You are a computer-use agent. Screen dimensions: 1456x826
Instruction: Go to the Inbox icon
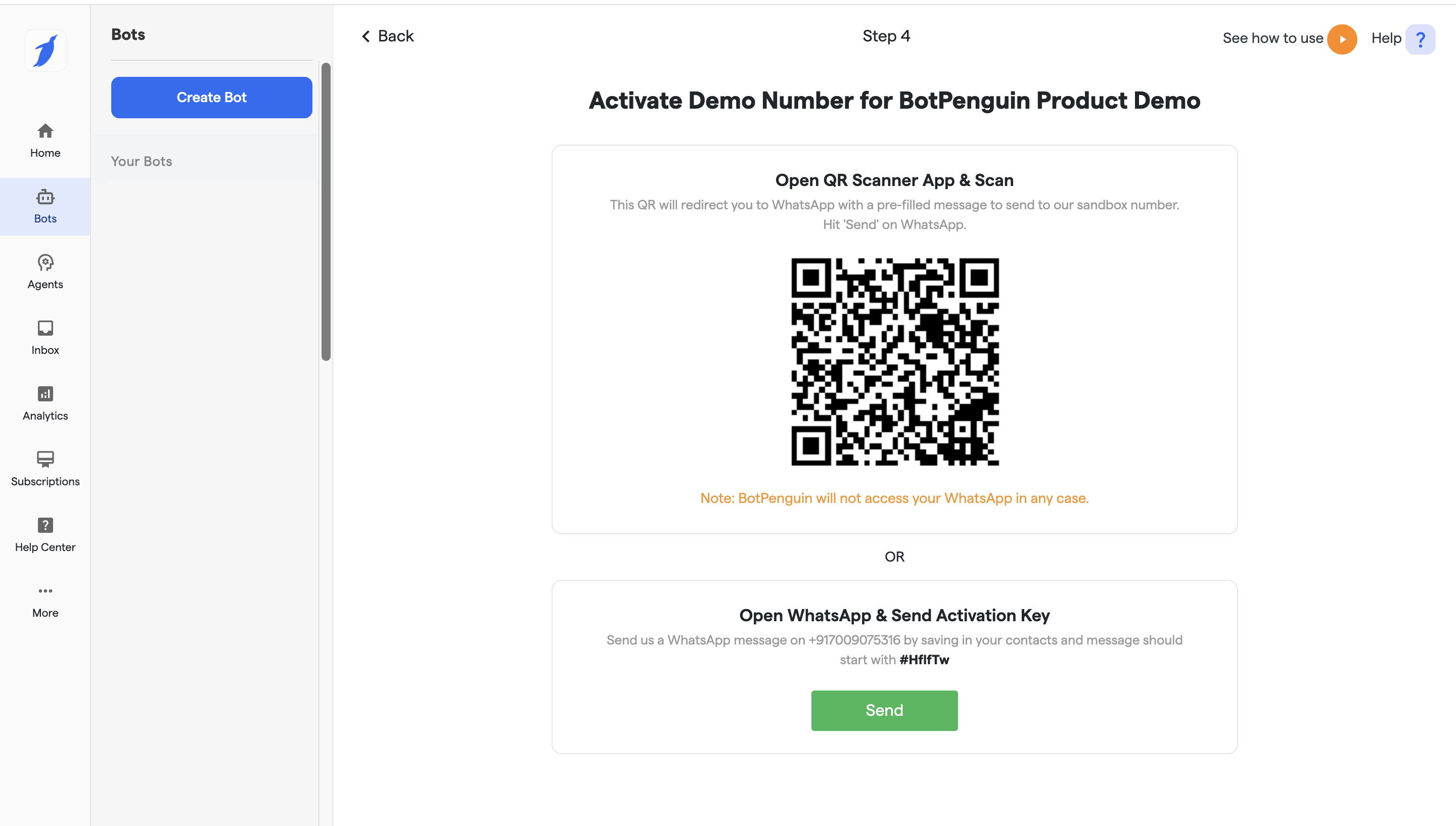[45, 329]
